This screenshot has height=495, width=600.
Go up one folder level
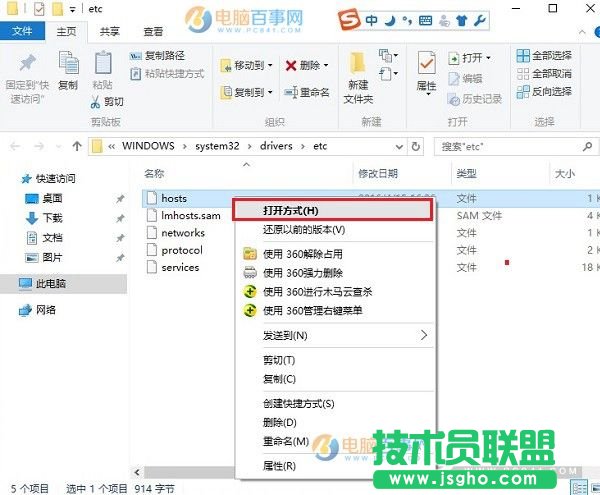tap(77, 146)
